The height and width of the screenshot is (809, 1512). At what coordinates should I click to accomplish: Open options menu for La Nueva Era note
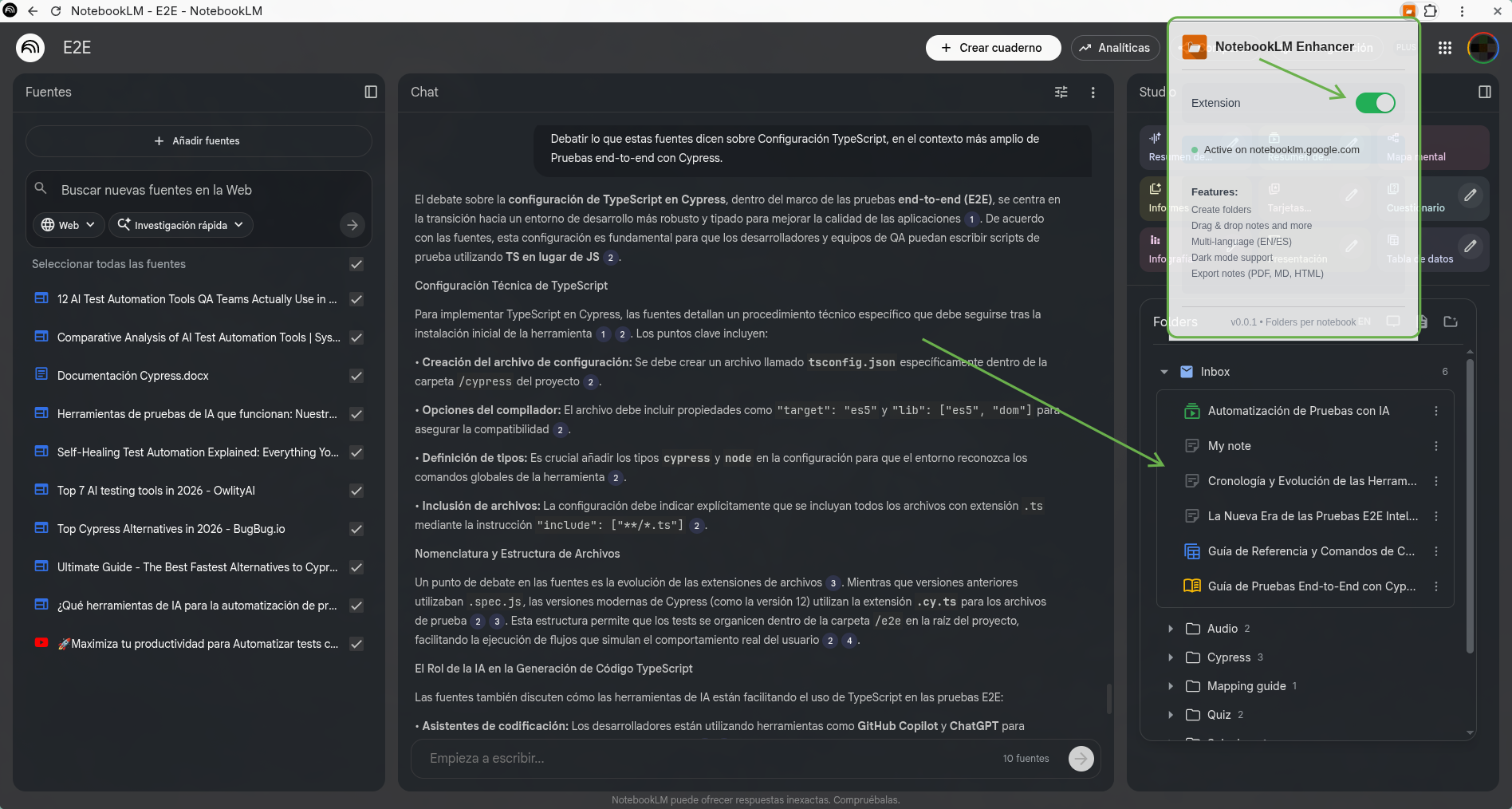[x=1436, y=516]
